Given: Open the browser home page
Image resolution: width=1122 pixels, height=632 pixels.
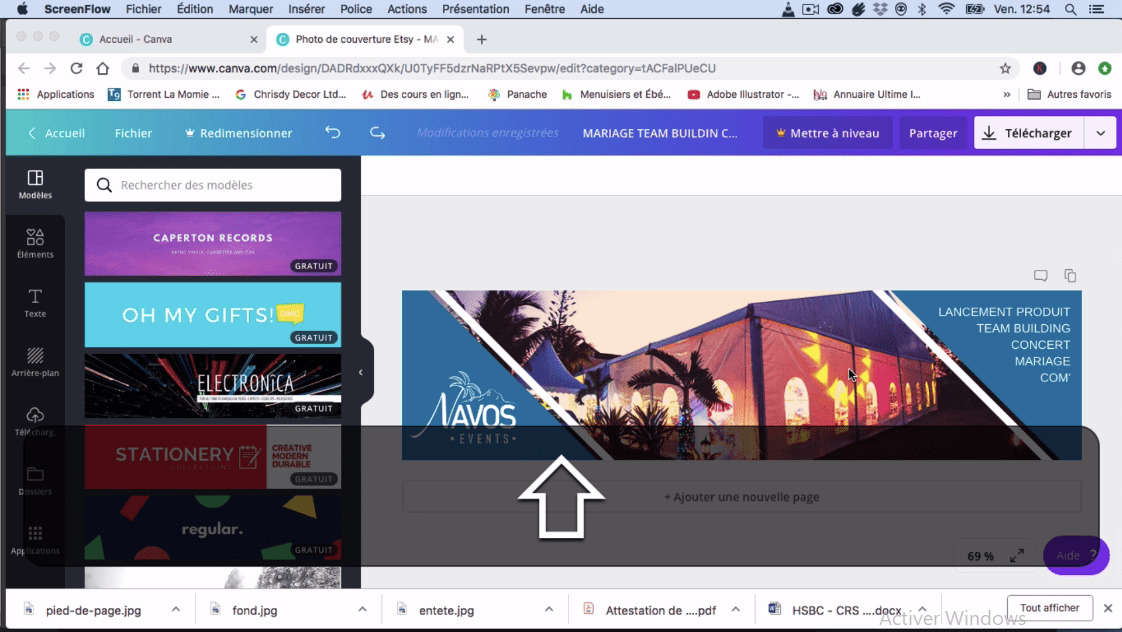Looking at the screenshot, I should (x=103, y=68).
